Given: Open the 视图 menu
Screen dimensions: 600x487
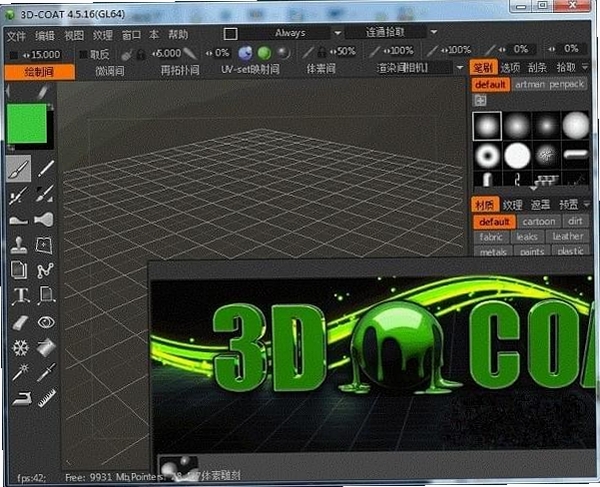Looking at the screenshot, I should click(74, 36).
